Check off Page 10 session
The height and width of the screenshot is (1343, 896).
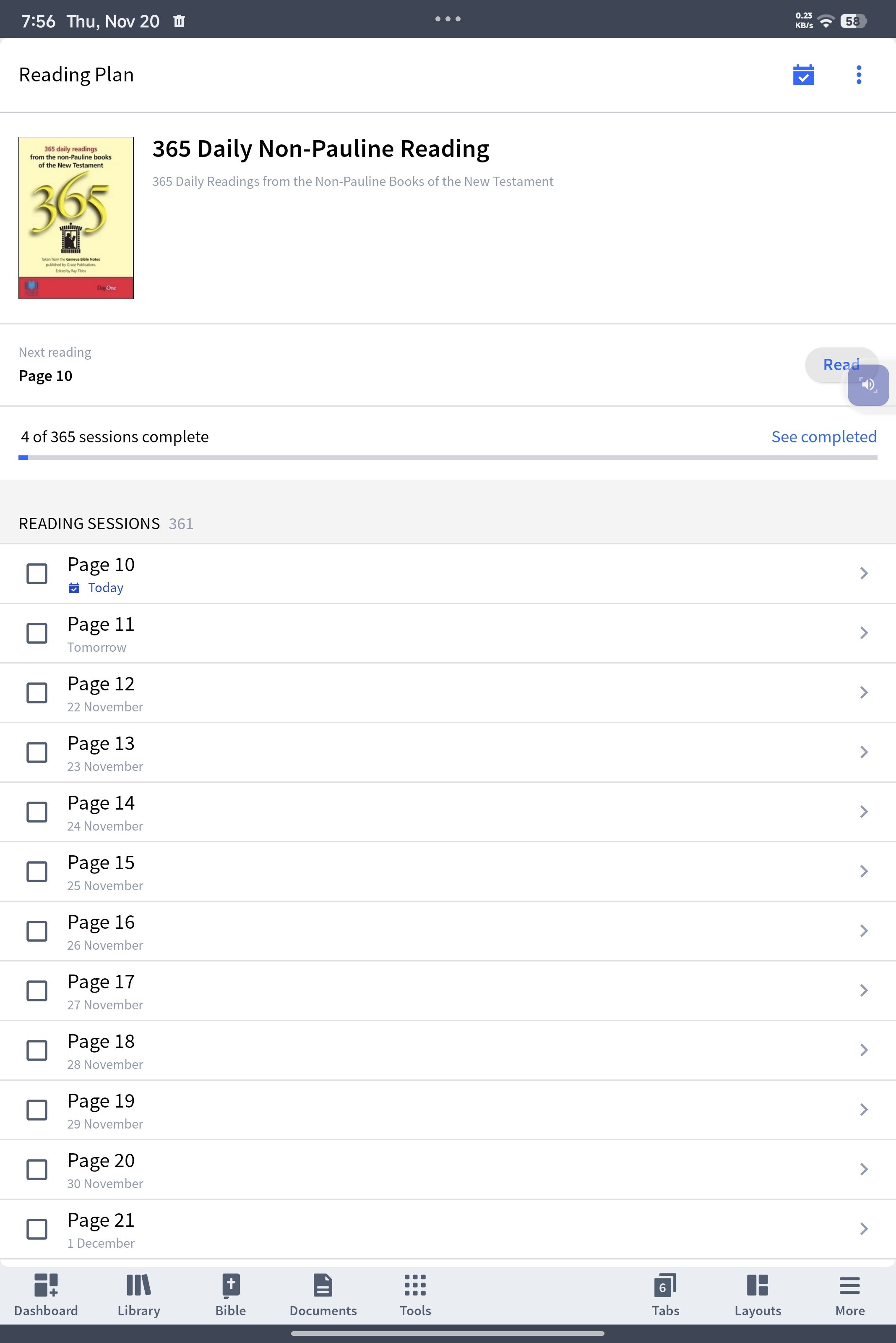click(x=37, y=573)
